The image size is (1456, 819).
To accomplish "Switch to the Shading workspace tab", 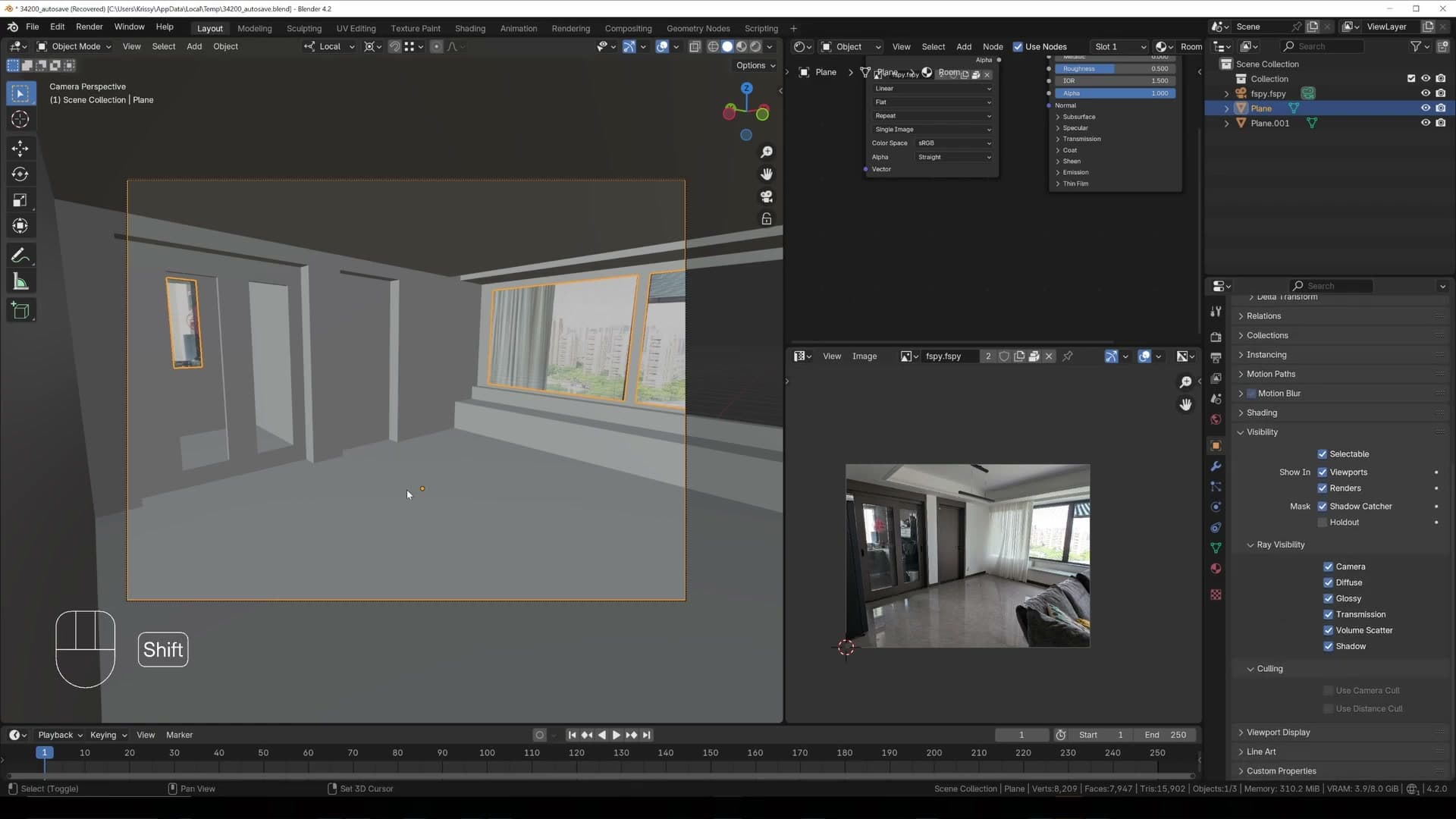I will pos(470,29).
